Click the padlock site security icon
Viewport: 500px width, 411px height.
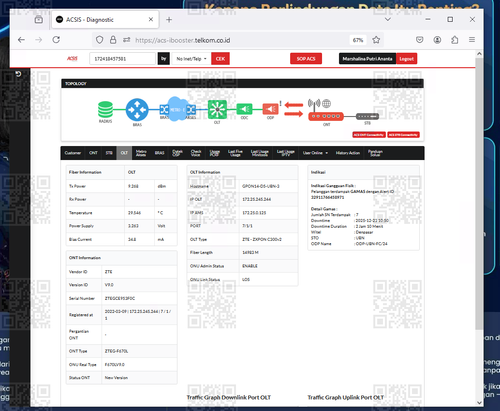click(113, 40)
